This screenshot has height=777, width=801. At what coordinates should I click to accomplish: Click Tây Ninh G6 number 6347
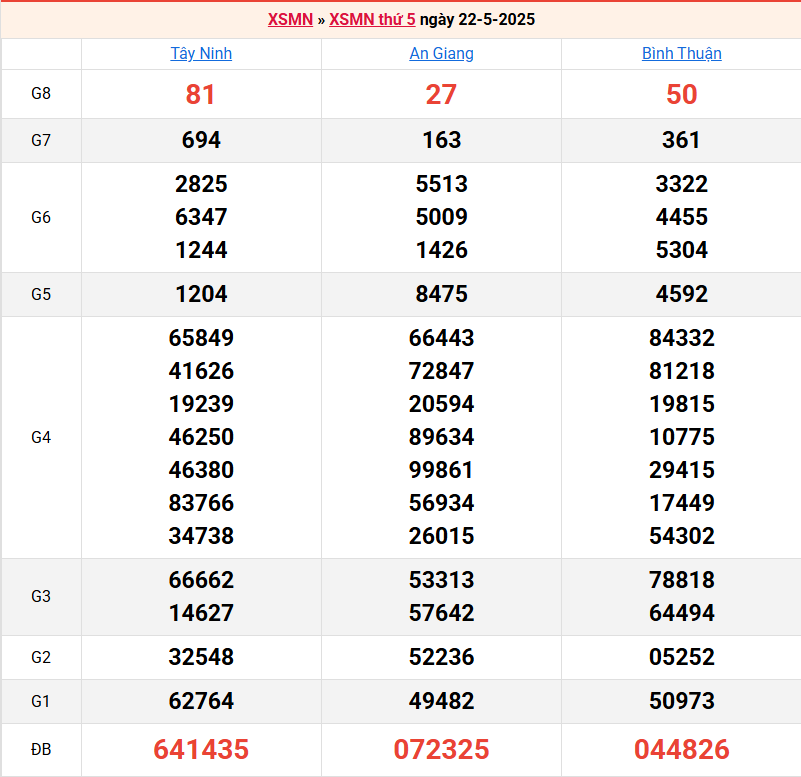(201, 217)
